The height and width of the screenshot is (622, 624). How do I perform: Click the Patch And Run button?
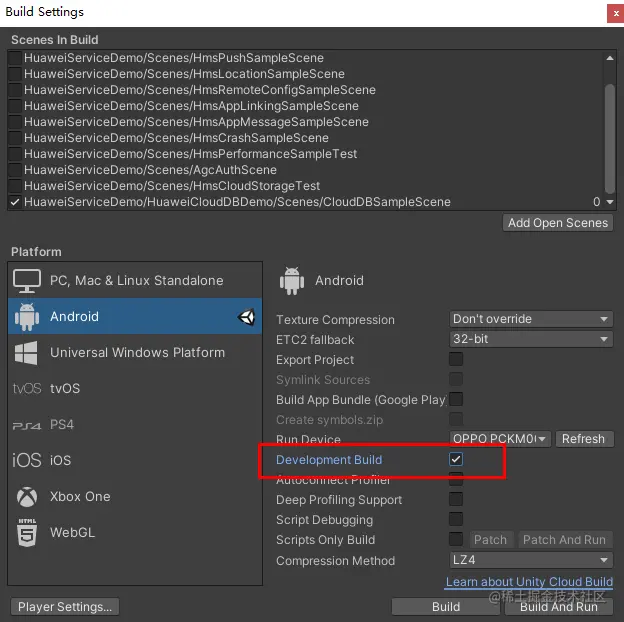click(564, 540)
